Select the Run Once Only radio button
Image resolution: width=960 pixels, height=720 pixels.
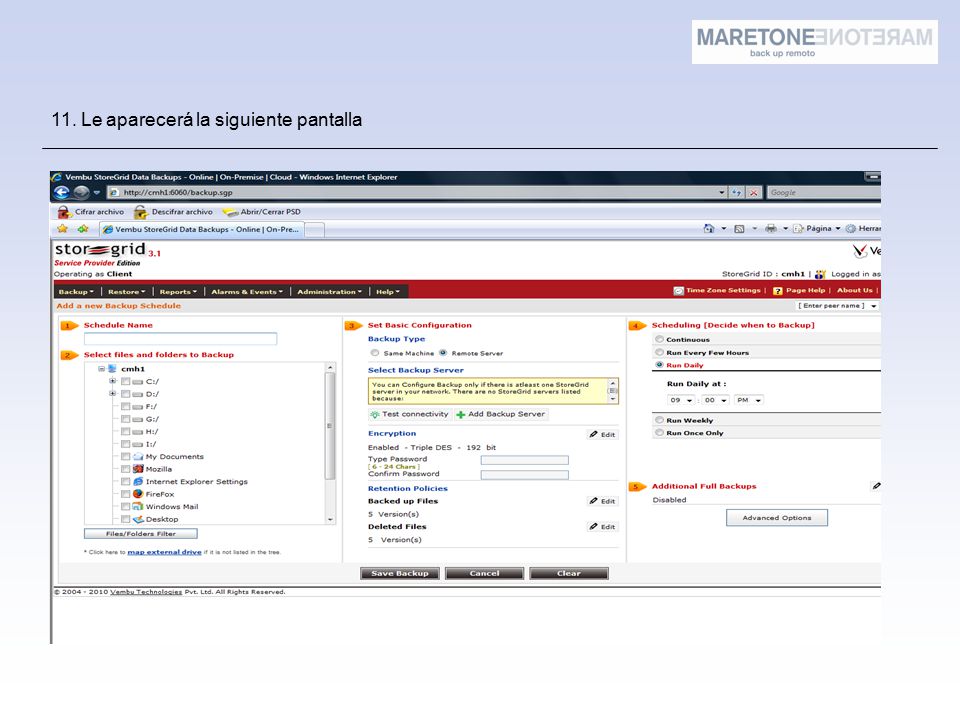click(x=659, y=432)
